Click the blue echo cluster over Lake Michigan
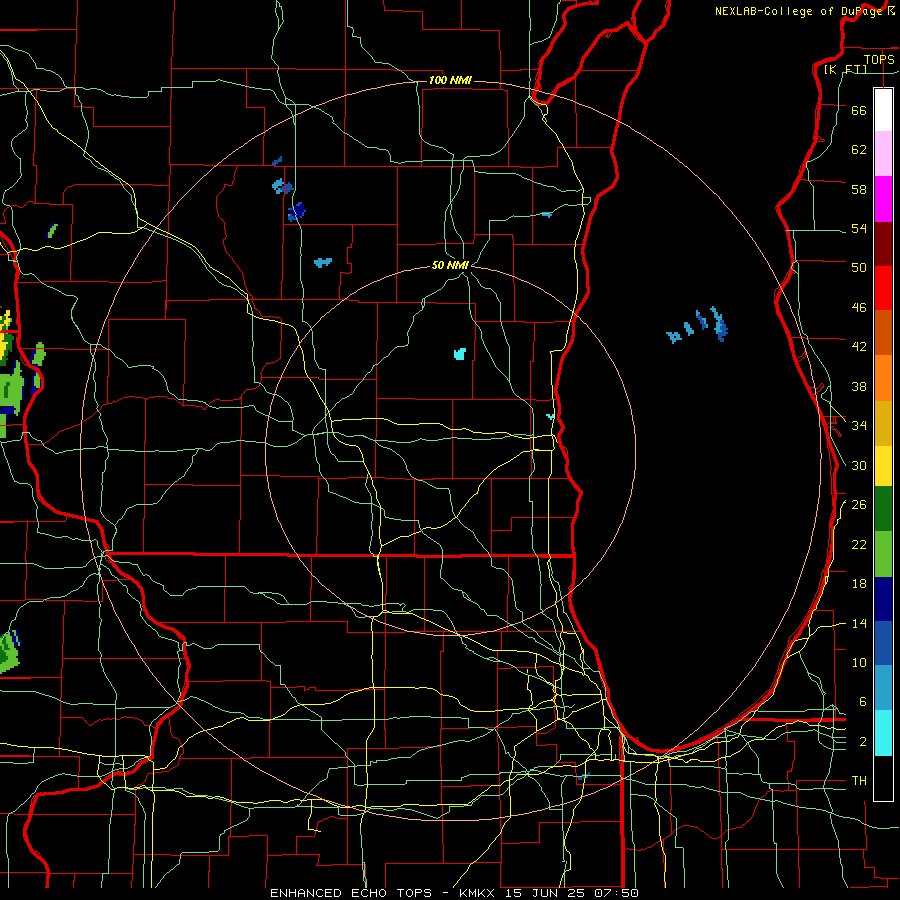This screenshot has width=900, height=900. point(698,326)
